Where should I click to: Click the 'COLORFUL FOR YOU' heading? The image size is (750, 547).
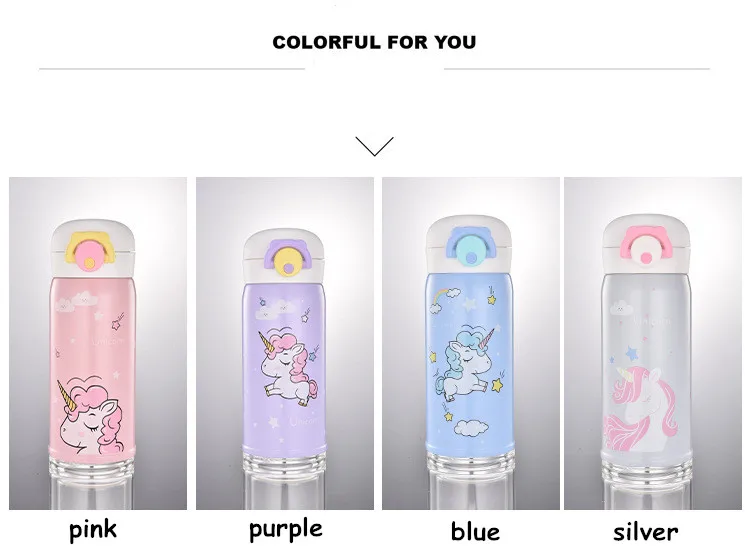pos(375,42)
